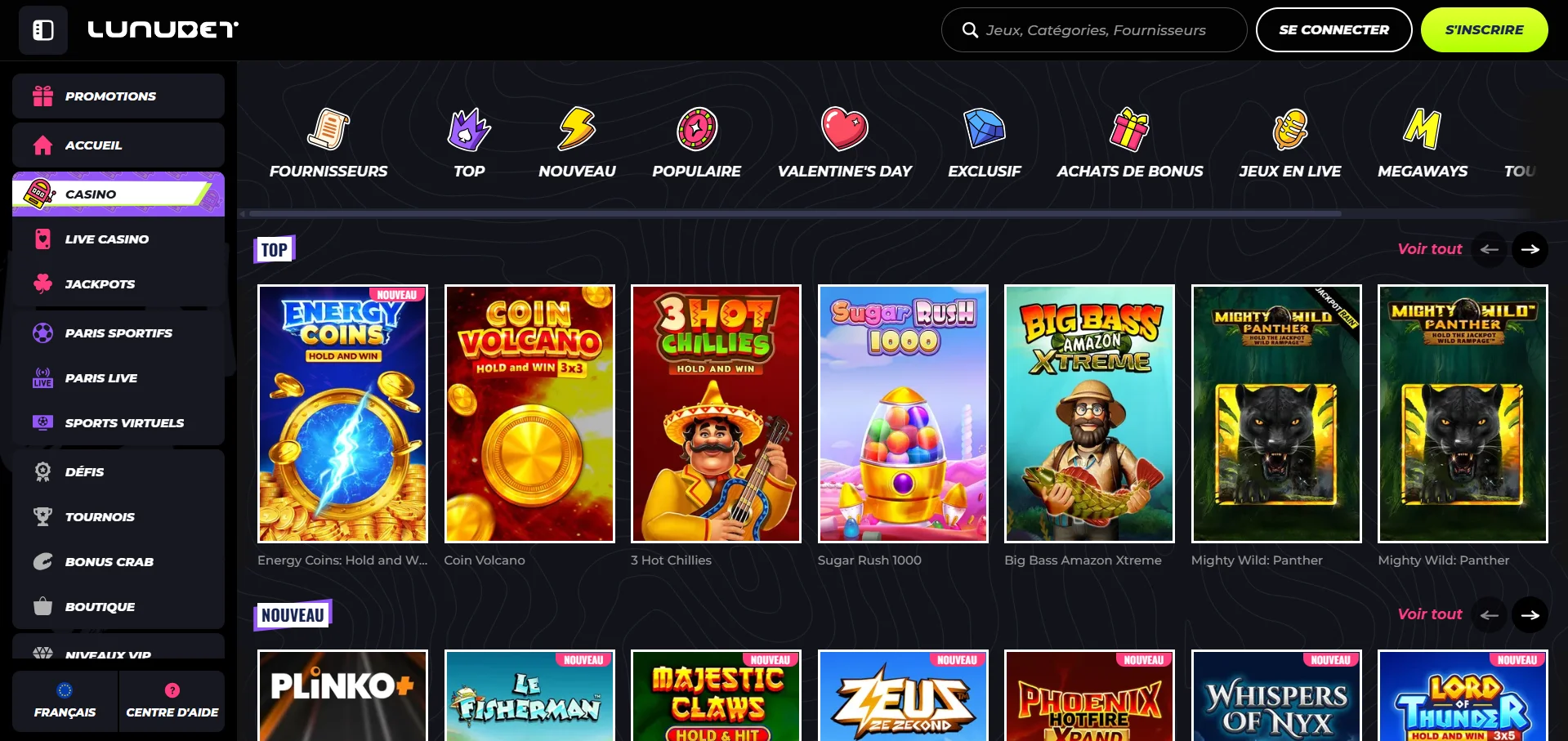The height and width of the screenshot is (741, 1568).
Task: Go to Accueil in the sidebar
Action: 118,145
